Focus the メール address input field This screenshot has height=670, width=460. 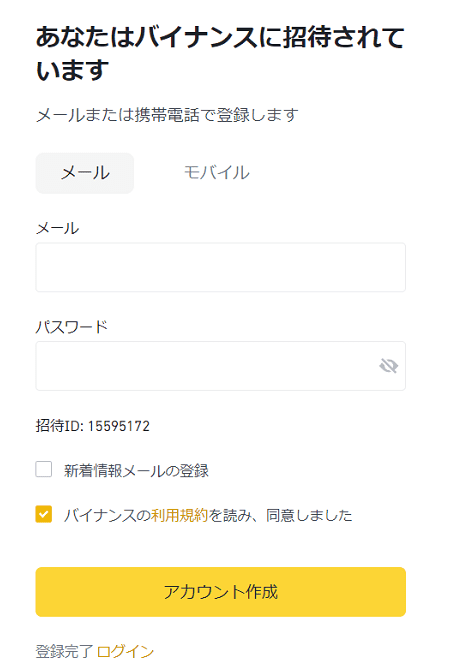(x=220, y=267)
